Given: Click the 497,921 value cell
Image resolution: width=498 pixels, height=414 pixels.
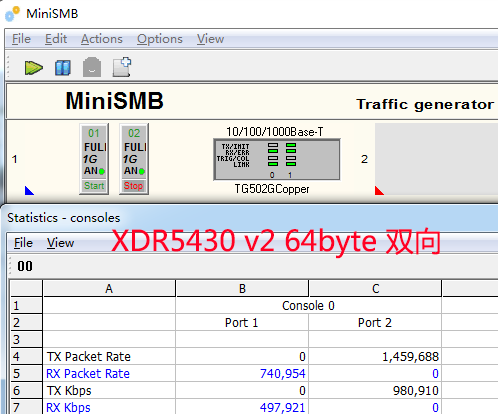Looking at the screenshot, I should 242,407.
